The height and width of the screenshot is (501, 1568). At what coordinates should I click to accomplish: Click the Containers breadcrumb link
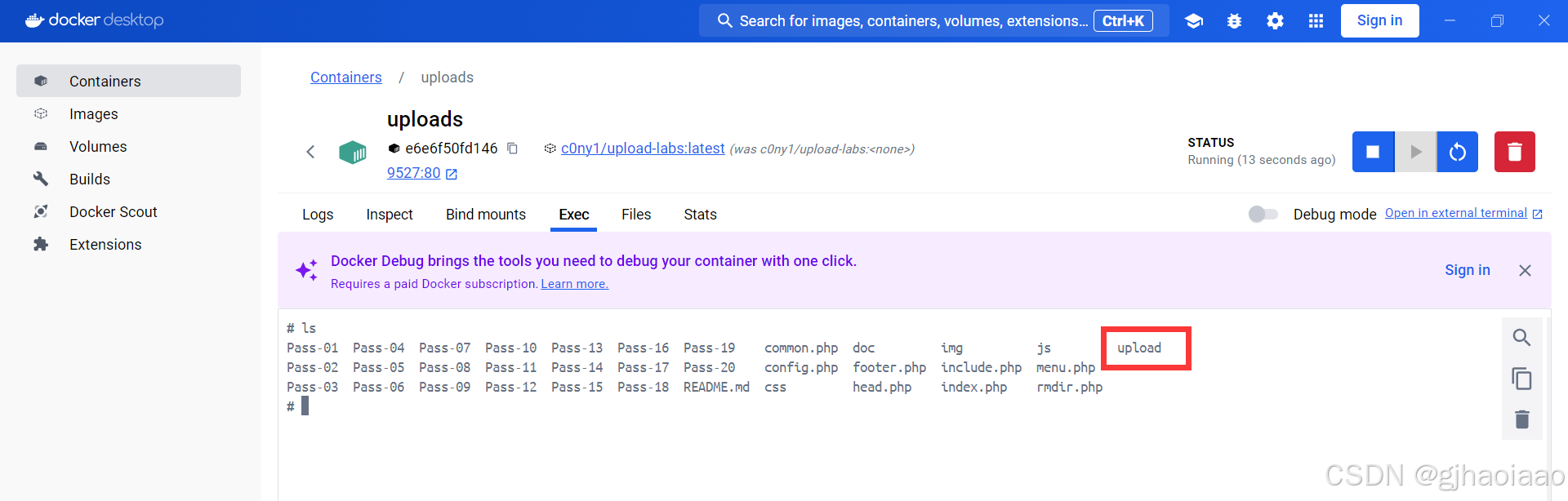pyautogui.click(x=346, y=78)
